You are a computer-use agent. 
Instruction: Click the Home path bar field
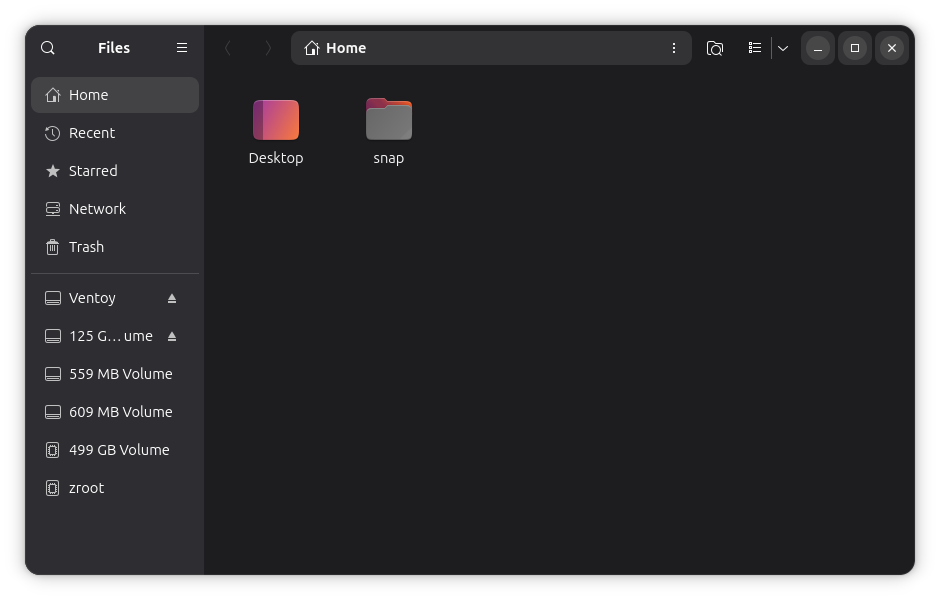[480, 48]
